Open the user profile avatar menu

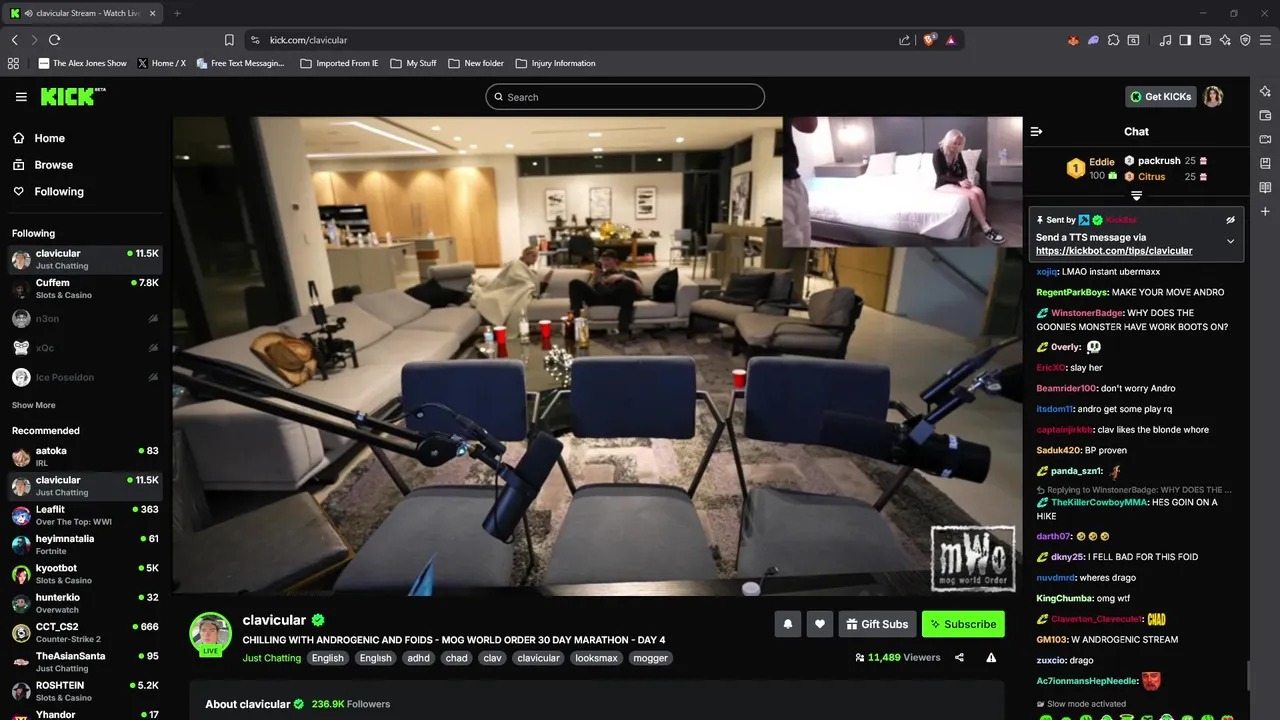pyautogui.click(x=1213, y=96)
